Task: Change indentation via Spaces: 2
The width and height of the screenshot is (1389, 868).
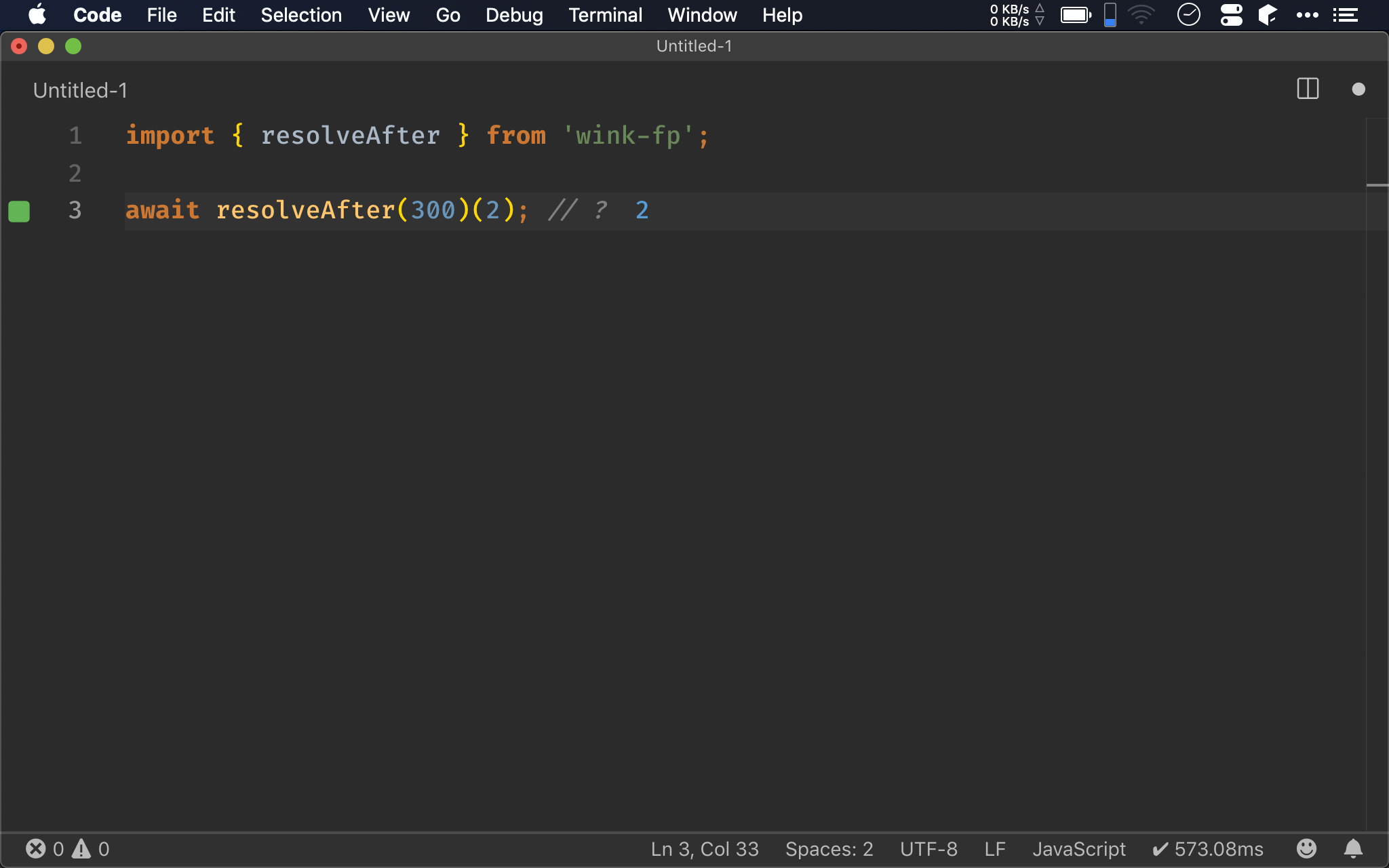Action: 829,849
